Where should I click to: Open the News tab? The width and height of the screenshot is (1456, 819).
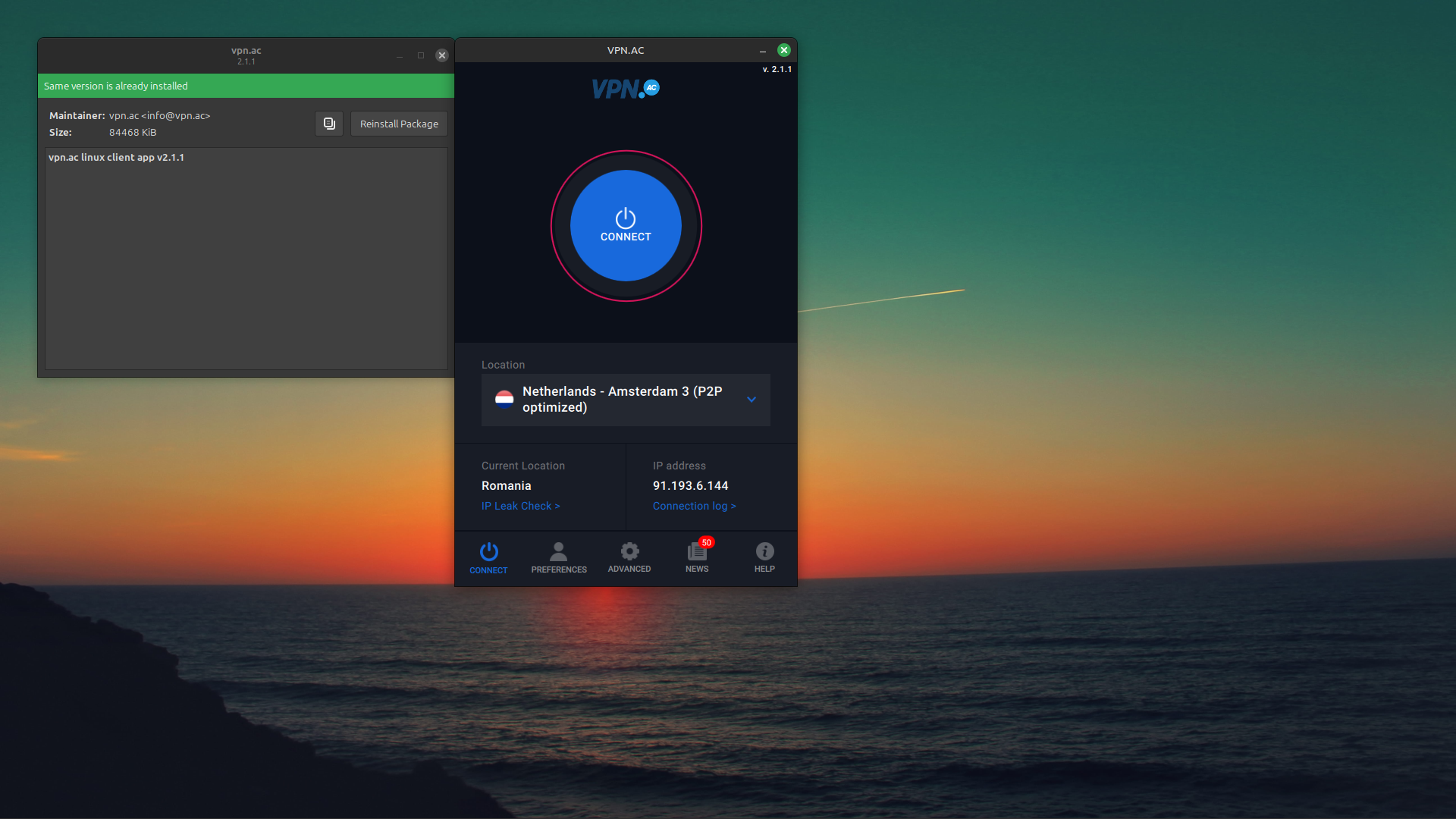(697, 558)
